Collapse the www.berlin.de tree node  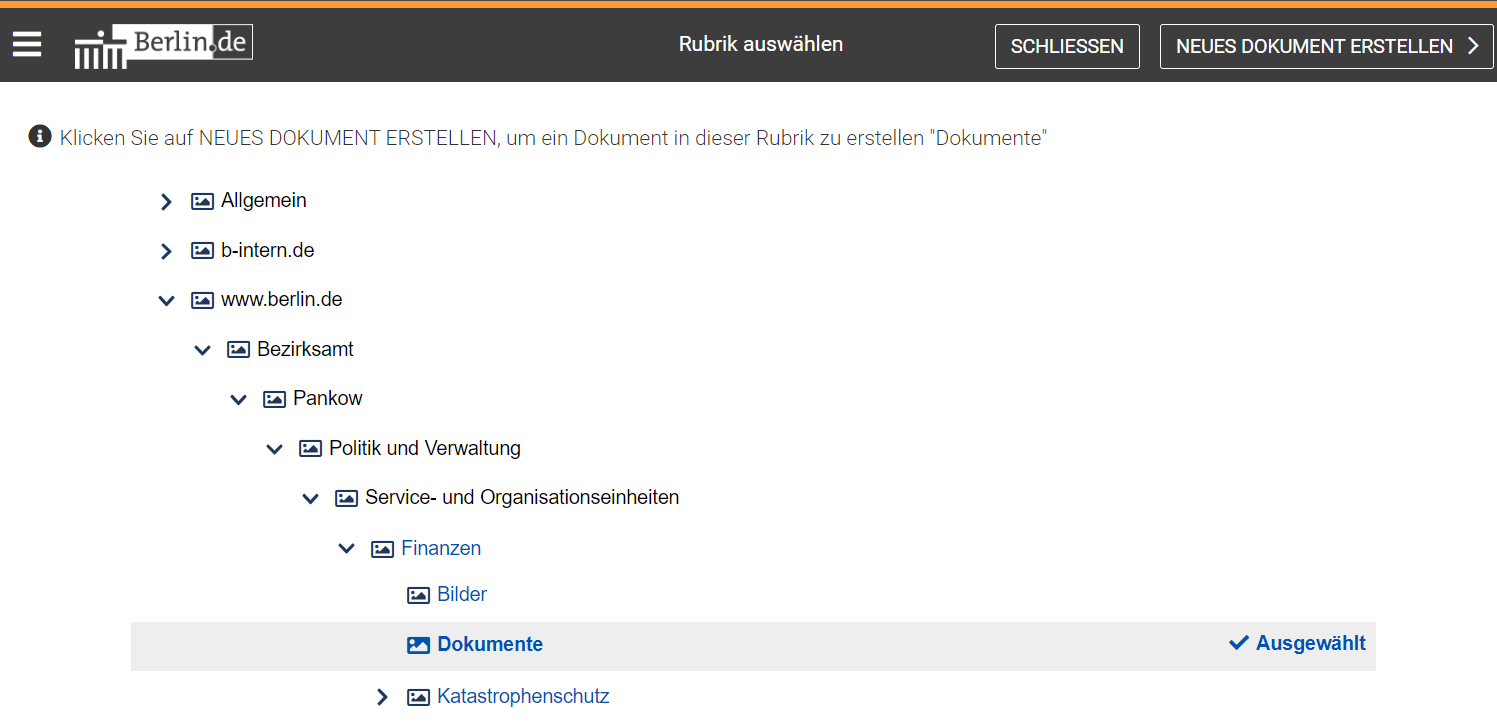[166, 300]
